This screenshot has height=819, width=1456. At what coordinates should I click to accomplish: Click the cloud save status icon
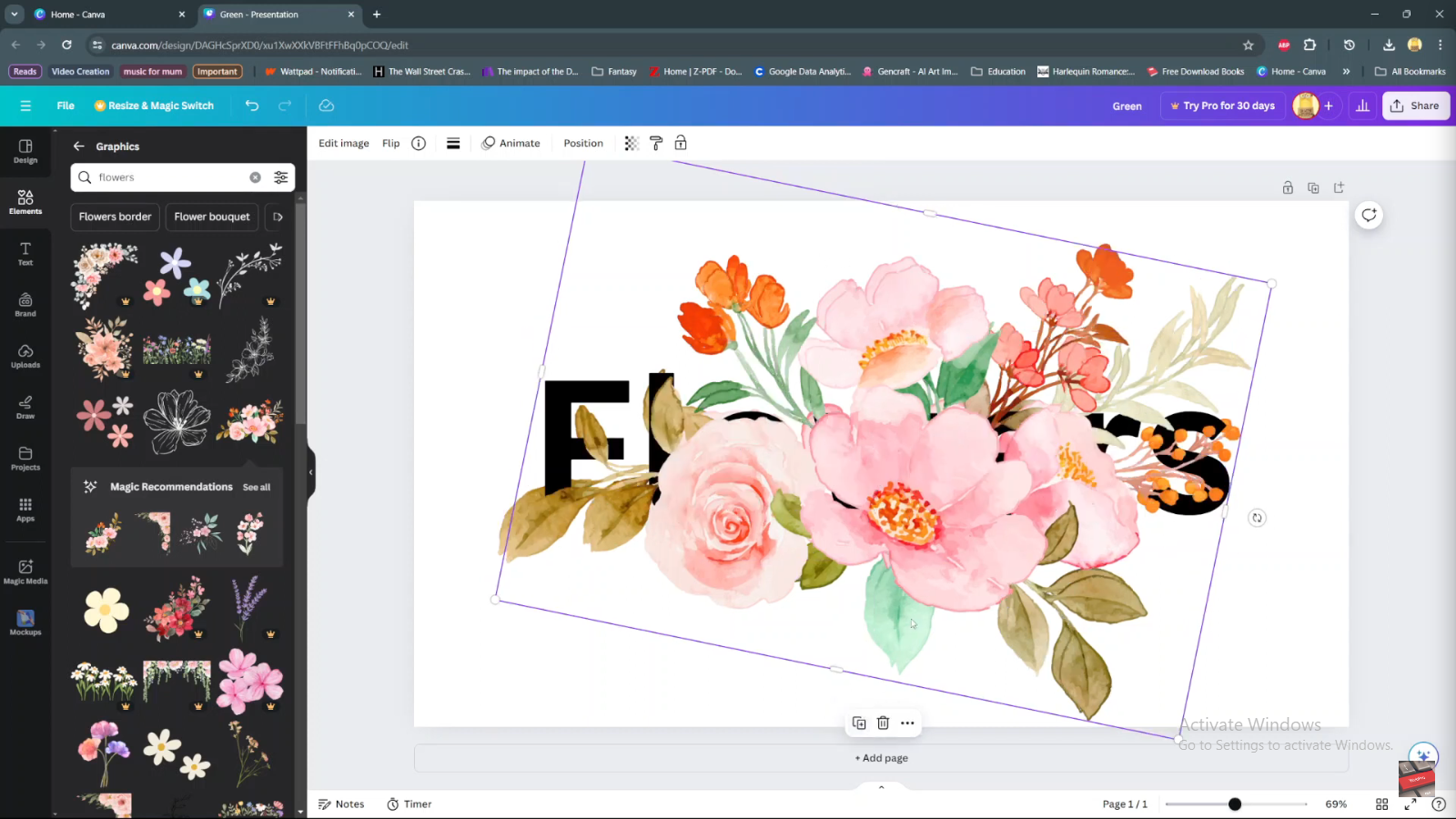pos(326,106)
